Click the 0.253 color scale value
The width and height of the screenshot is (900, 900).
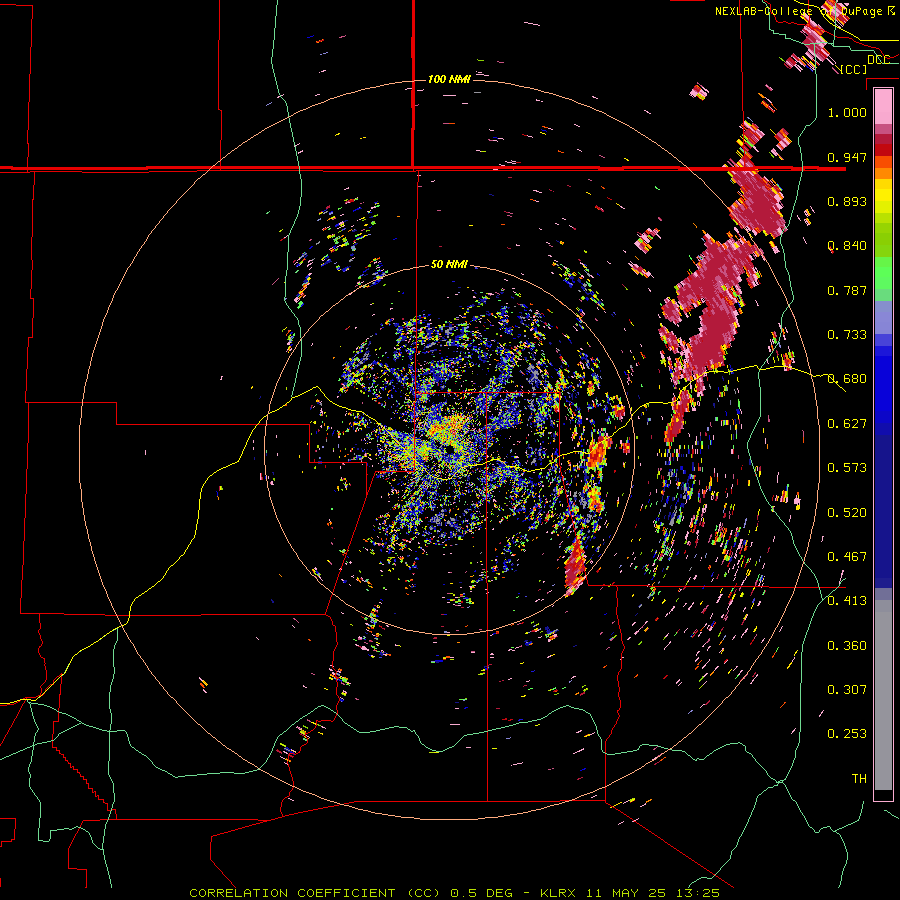(x=847, y=734)
